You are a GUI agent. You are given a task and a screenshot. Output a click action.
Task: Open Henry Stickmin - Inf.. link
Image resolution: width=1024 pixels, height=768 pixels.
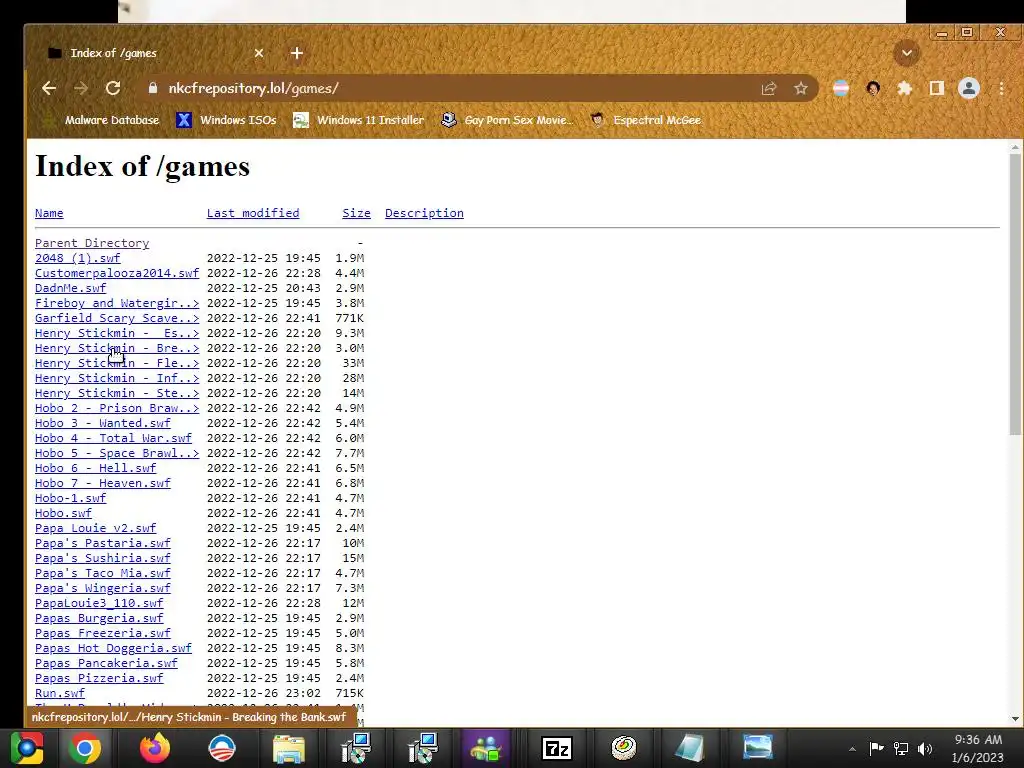(x=117, y=378)
